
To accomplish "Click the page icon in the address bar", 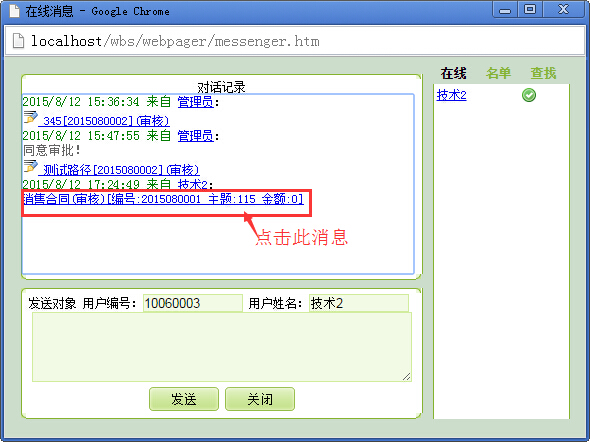I will click(18, 41).
